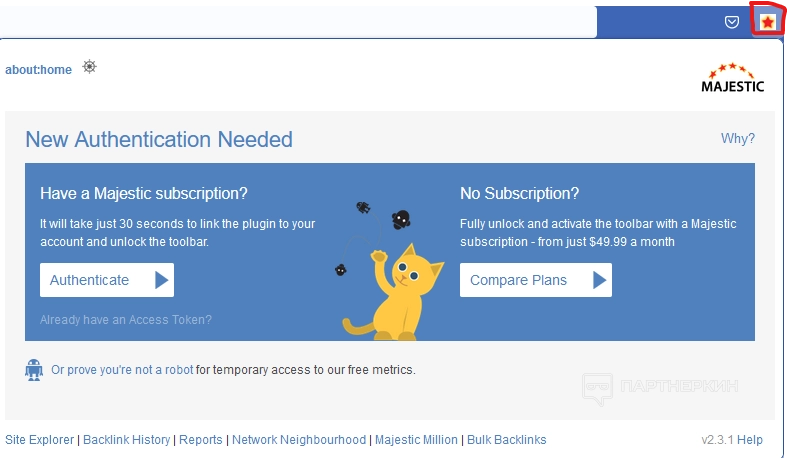Open Bulk Backlinks link
789x458 pixels.
click(507, 439)
